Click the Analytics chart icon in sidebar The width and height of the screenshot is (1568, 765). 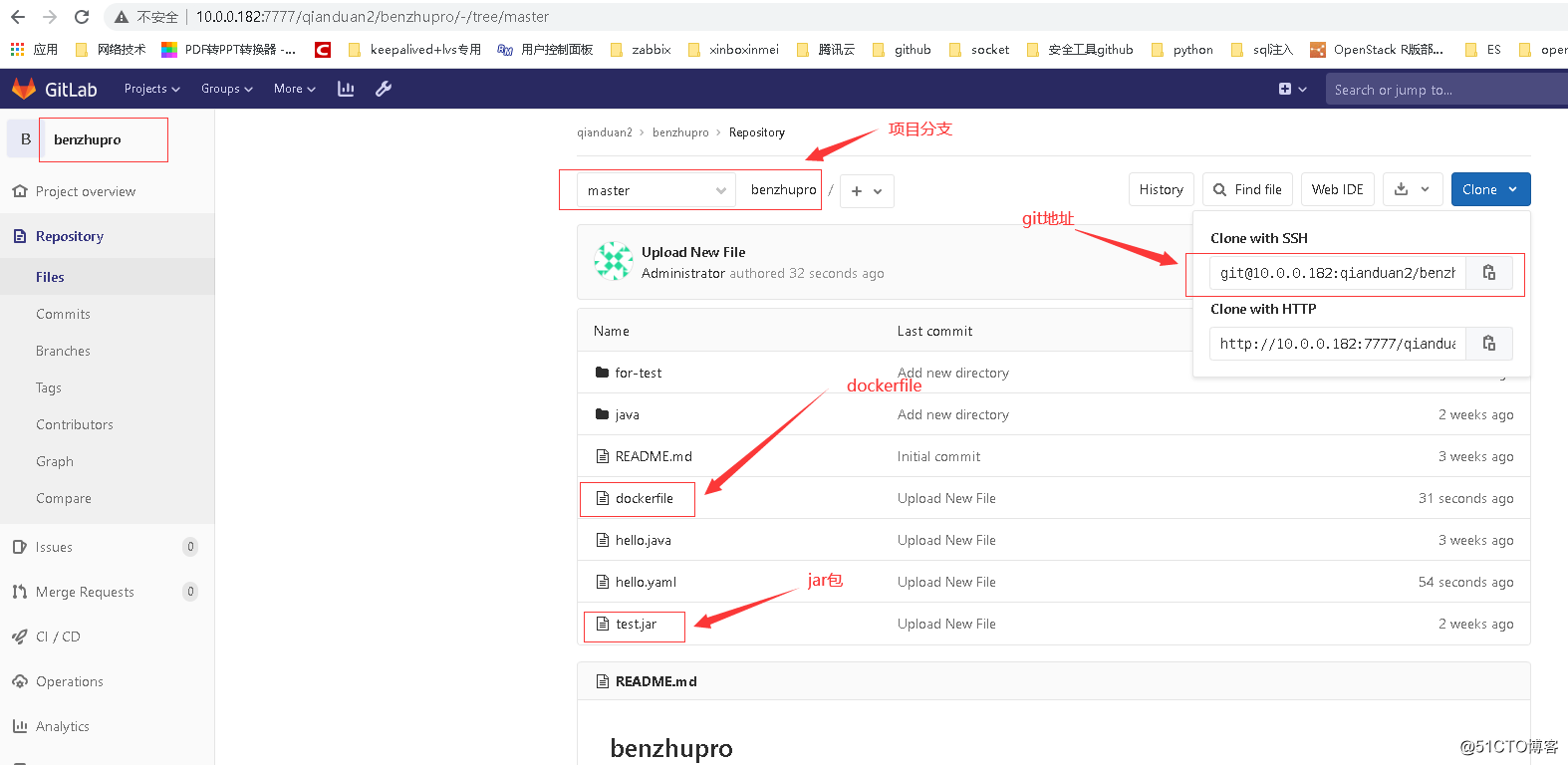(x=20, y=726)
